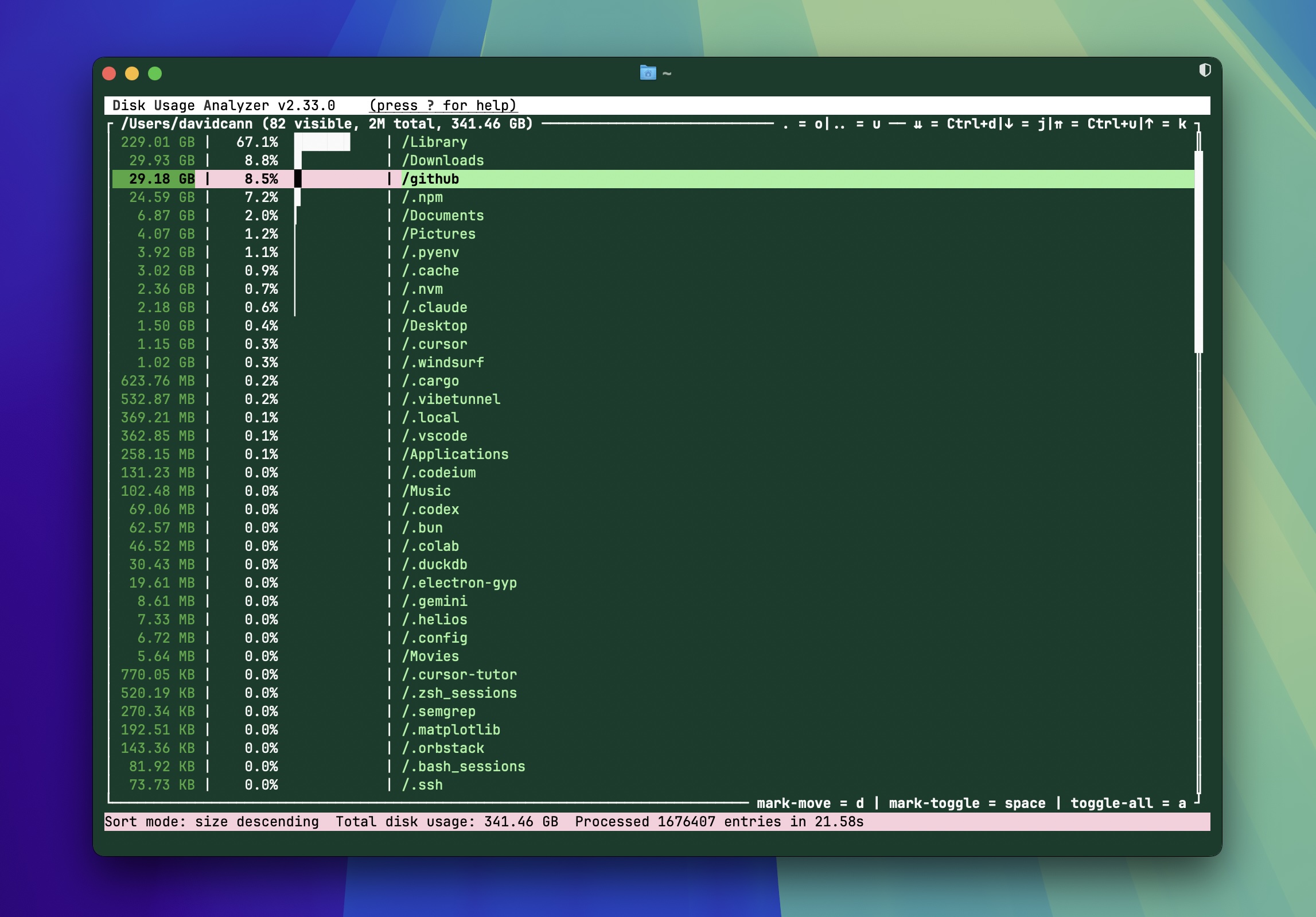The image size is (1316, 917).
Task: Click the /Documents folder entry
Action: 442,216
